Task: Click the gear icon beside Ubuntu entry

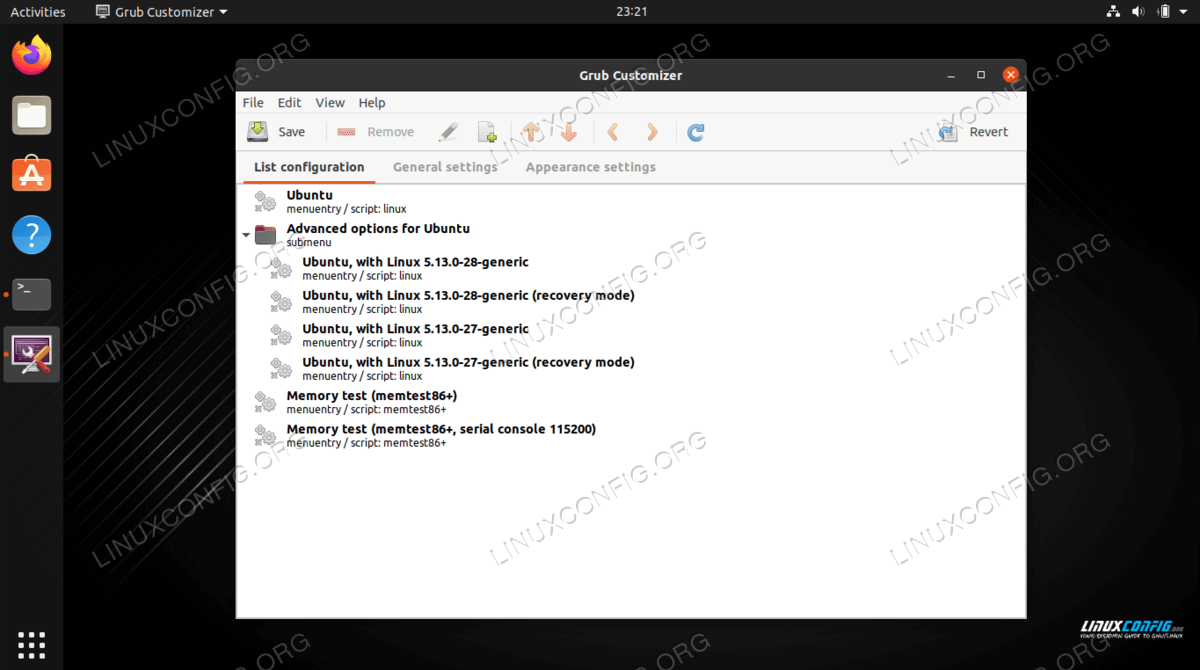Action: point(265,201)
